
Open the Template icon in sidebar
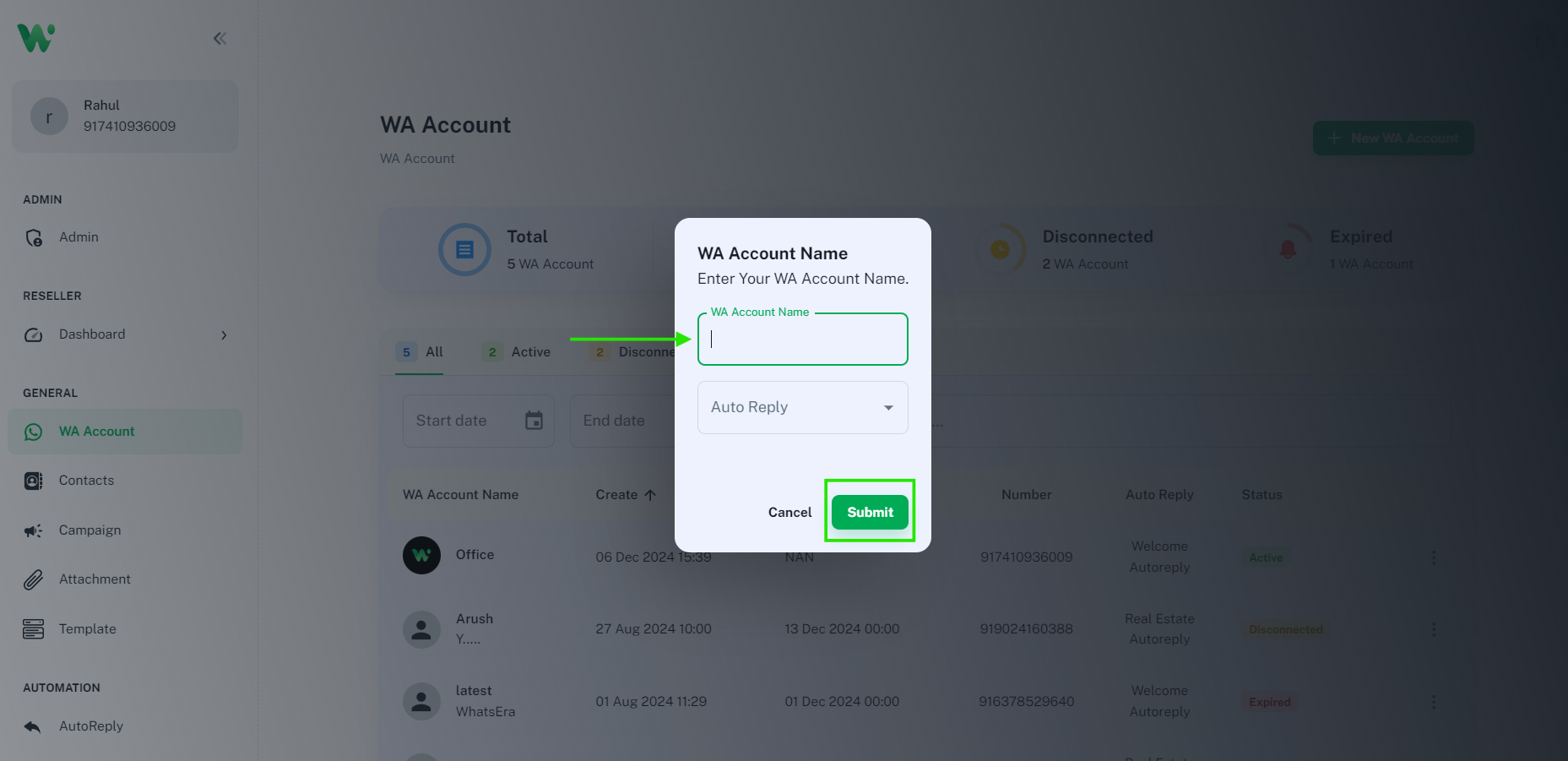34,629
